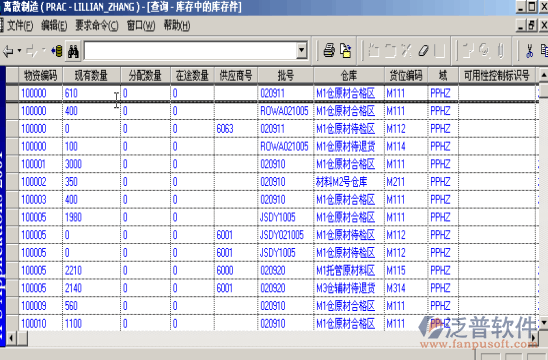548x360 pixels.
Task: Click the 材料M2号仓库 warehouse cell
Action: point(341,182)
